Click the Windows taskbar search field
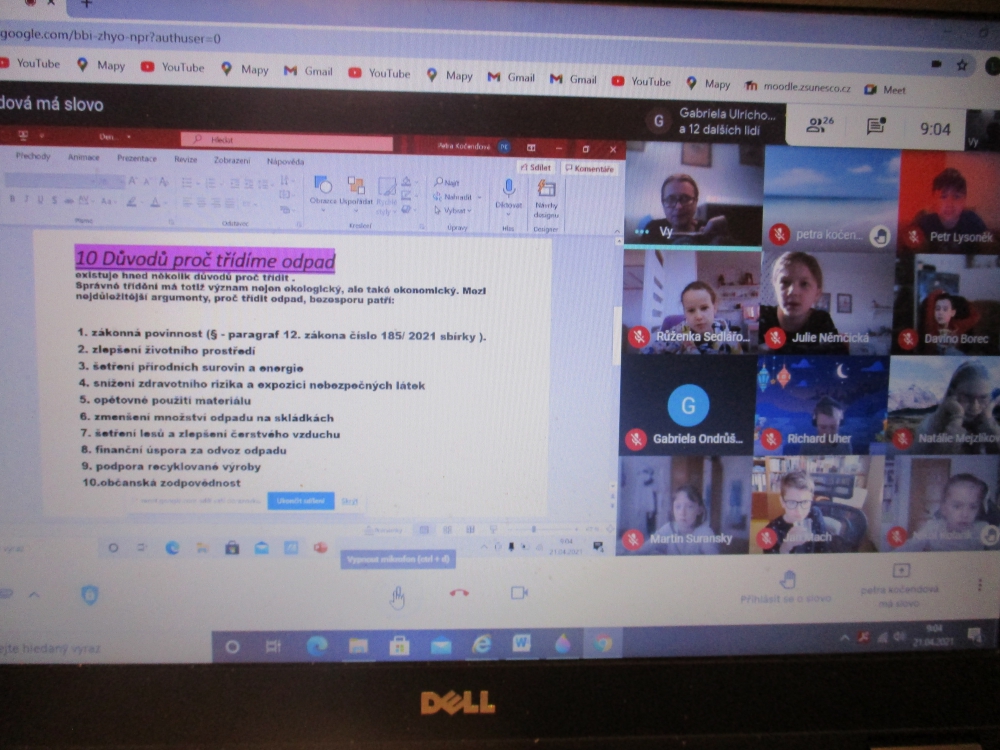The width and height of the screenshot is (1000, 750). 105,648
